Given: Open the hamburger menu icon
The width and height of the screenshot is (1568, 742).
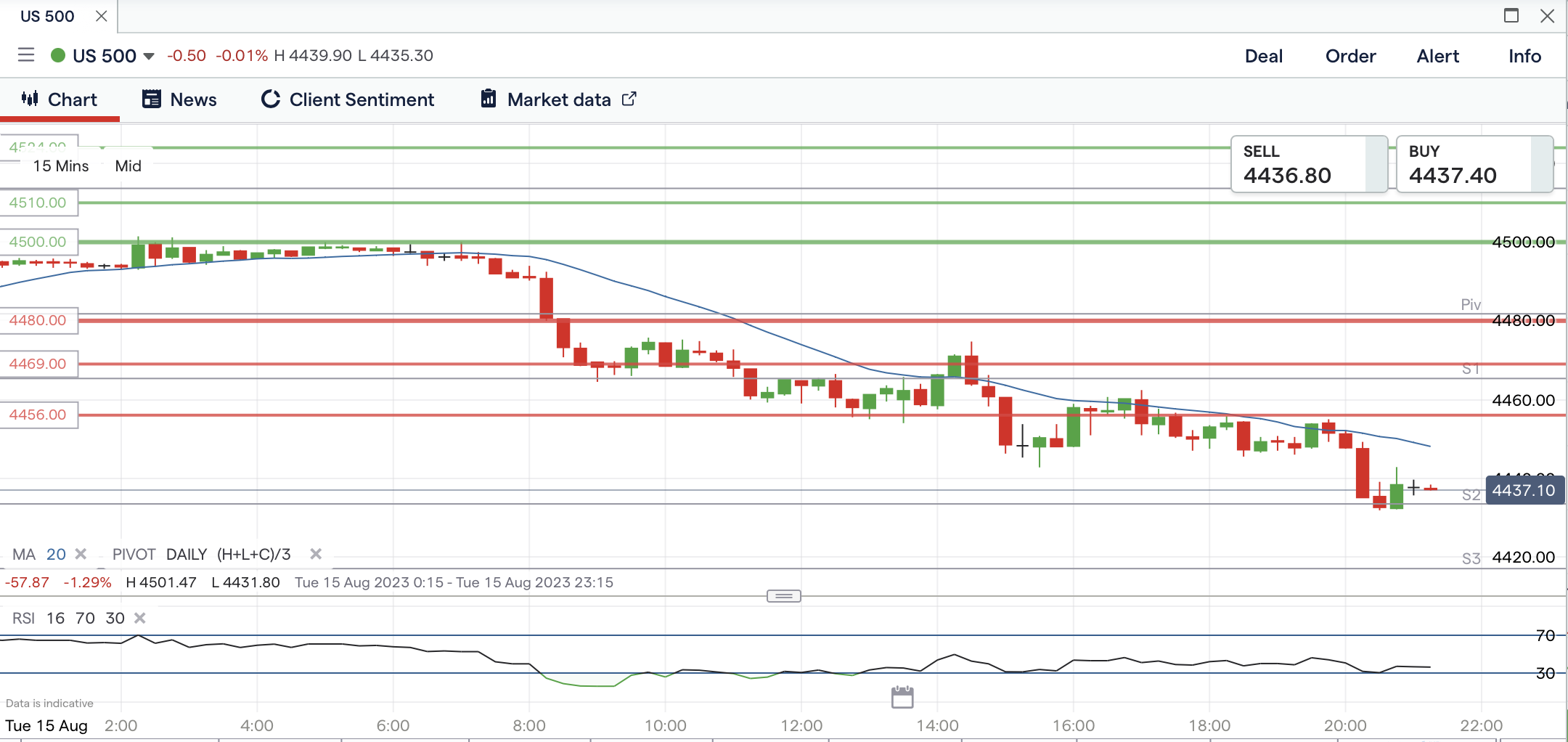Looking at the screenshot, I should tap(26, 55).
